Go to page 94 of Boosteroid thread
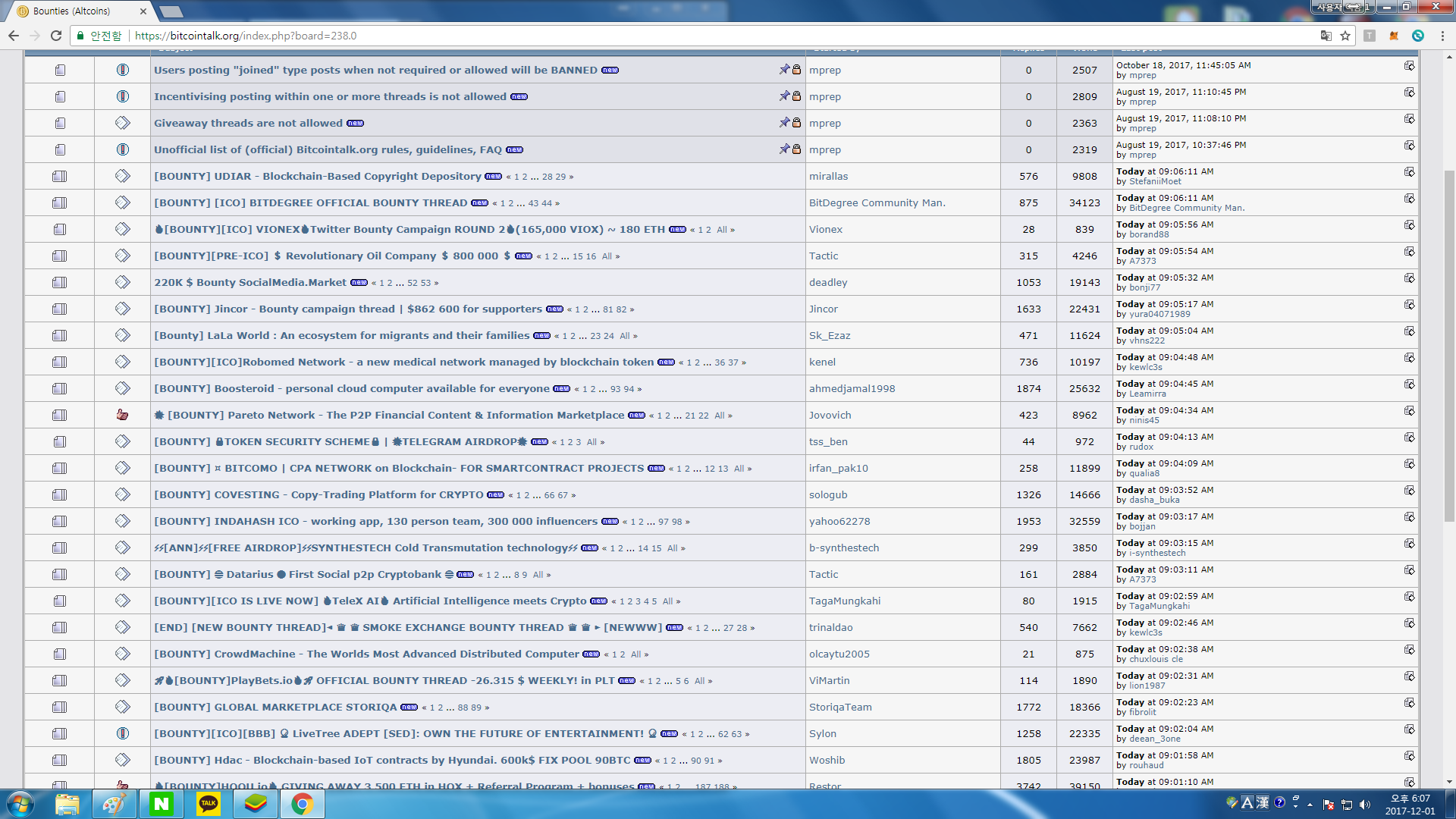This screenshot has width=1456, height=819. tap(629, 389)
